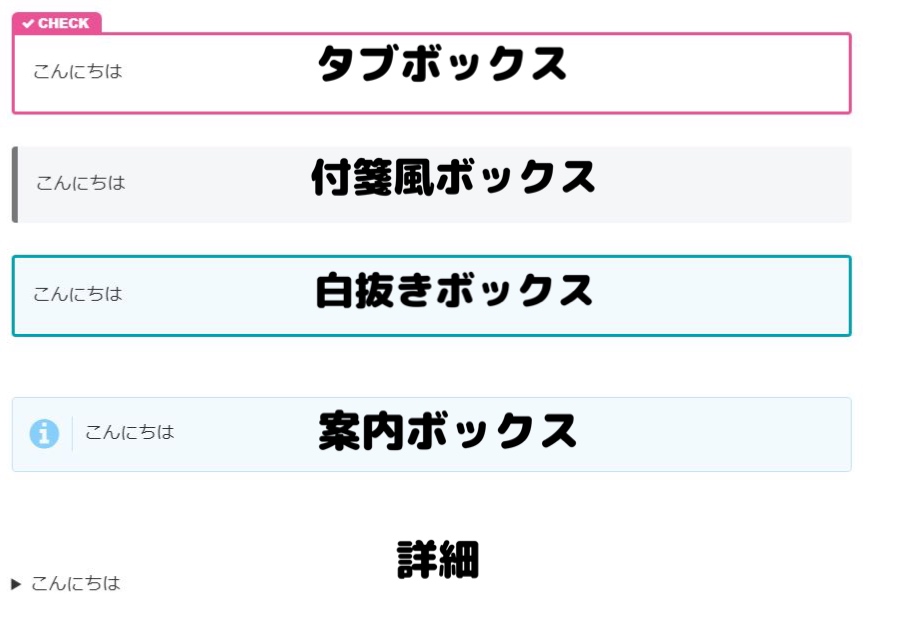Click the 案内ボックス heading
The width and height of the screenshot is (909, 621).
(x=448, y=430)
